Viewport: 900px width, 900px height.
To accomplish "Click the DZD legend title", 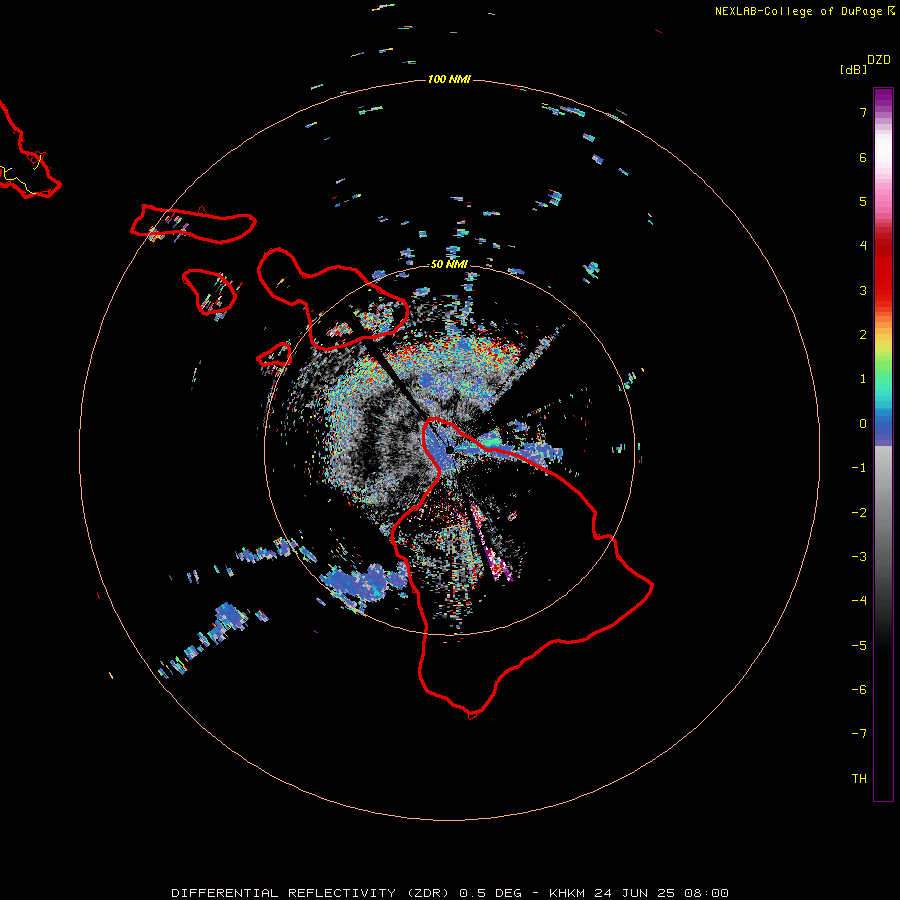I will coord(879,60).
